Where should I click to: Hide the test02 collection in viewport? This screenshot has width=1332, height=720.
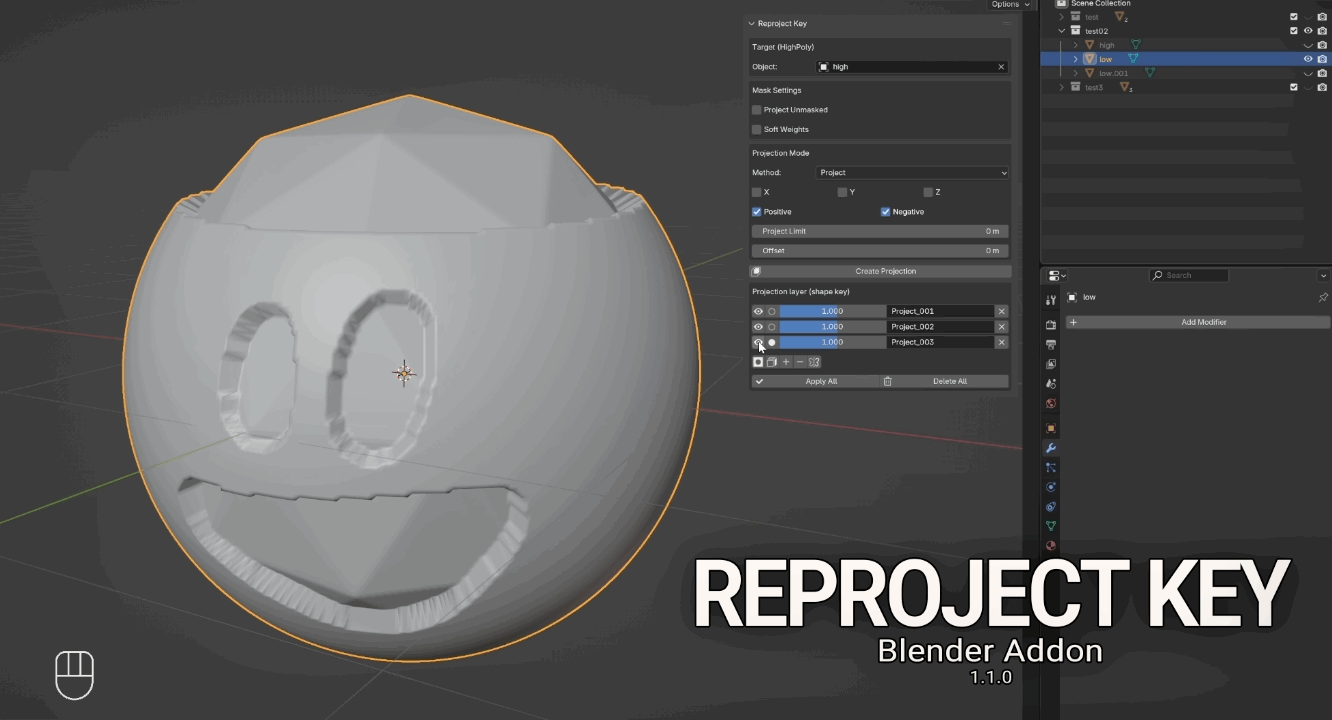(x=1308, y=31)
